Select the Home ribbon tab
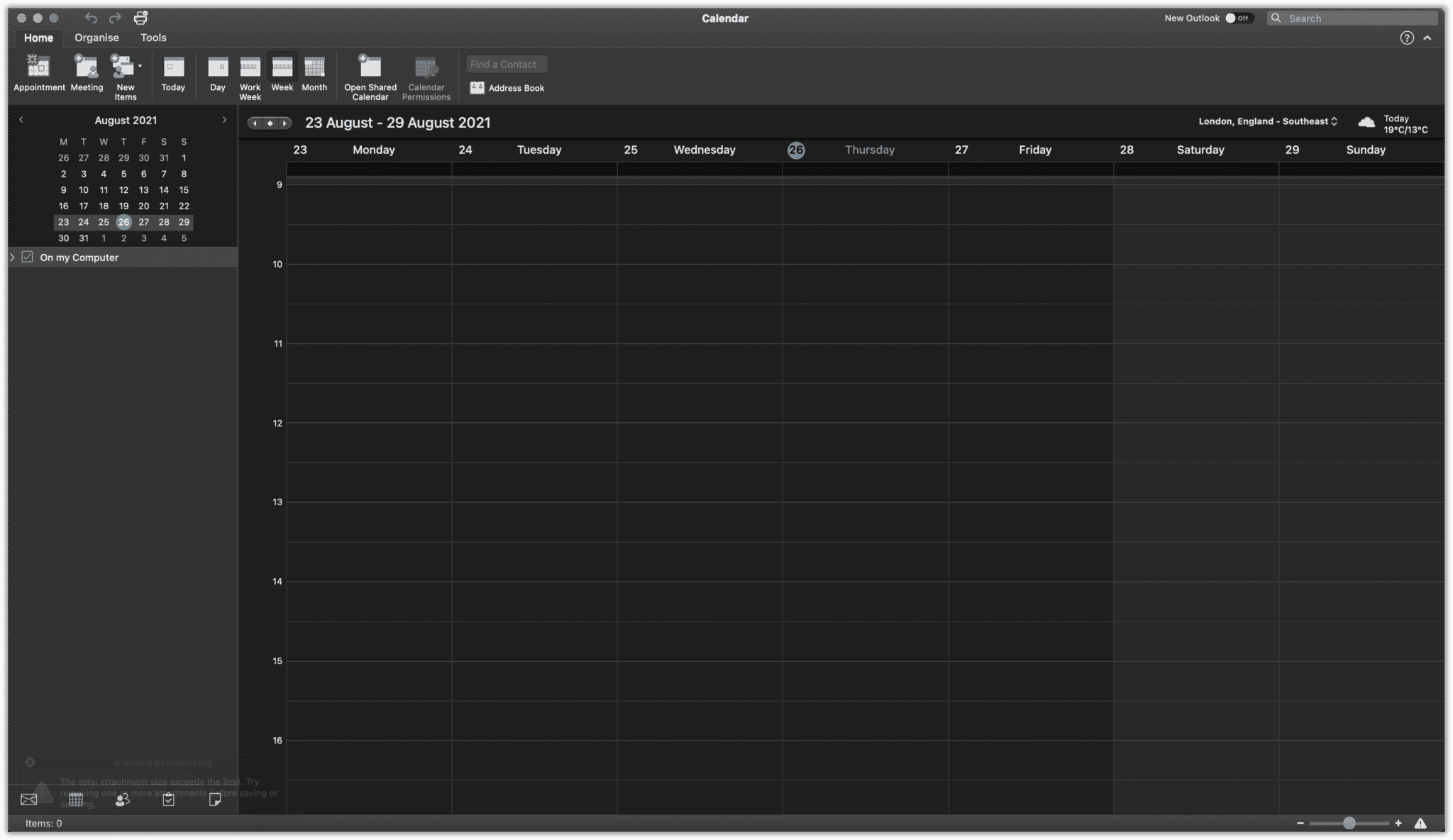Screen dimensions: 1453x840 coord(37,37)
